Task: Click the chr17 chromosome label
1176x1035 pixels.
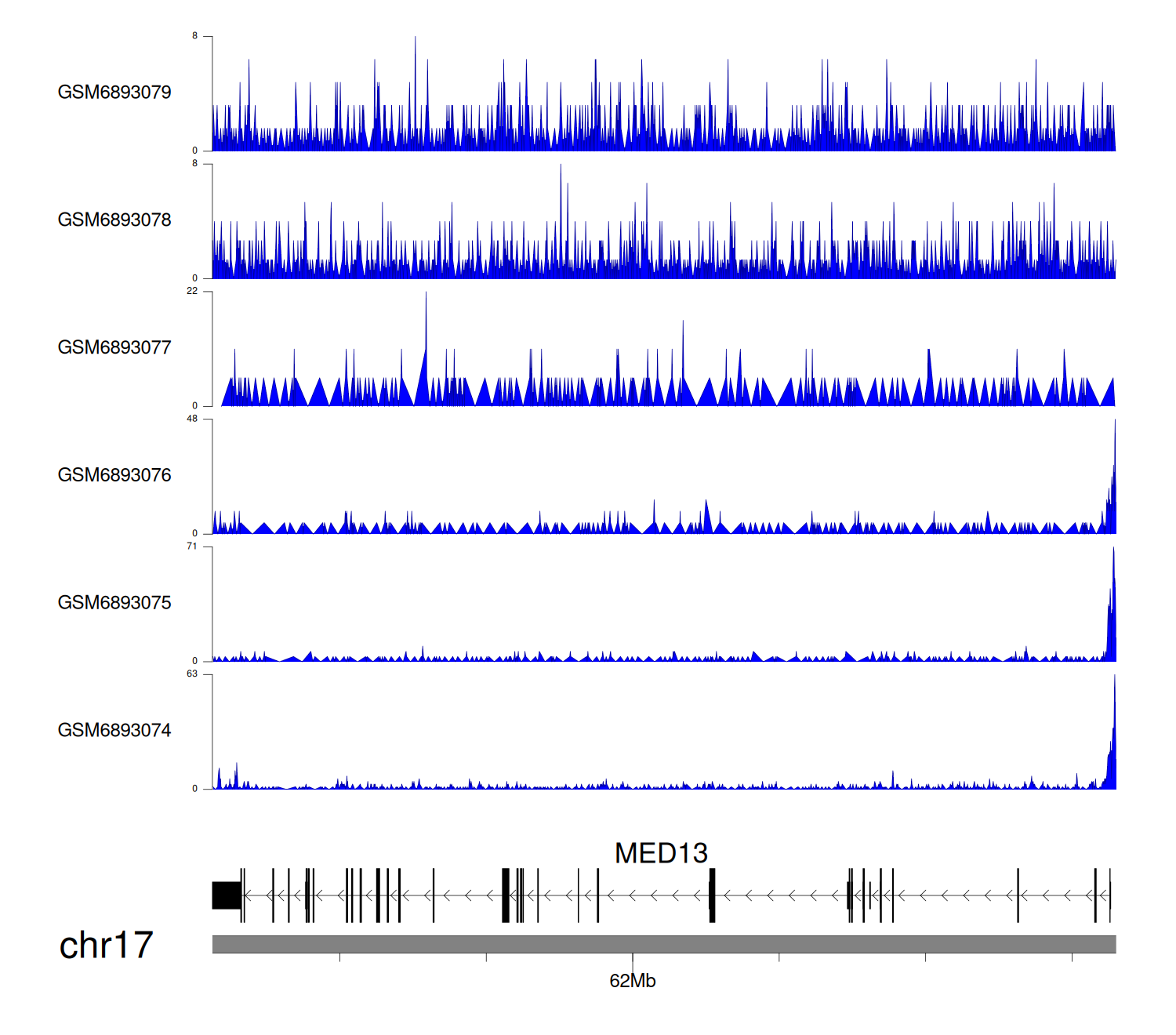Action: [x=106, y=946]
